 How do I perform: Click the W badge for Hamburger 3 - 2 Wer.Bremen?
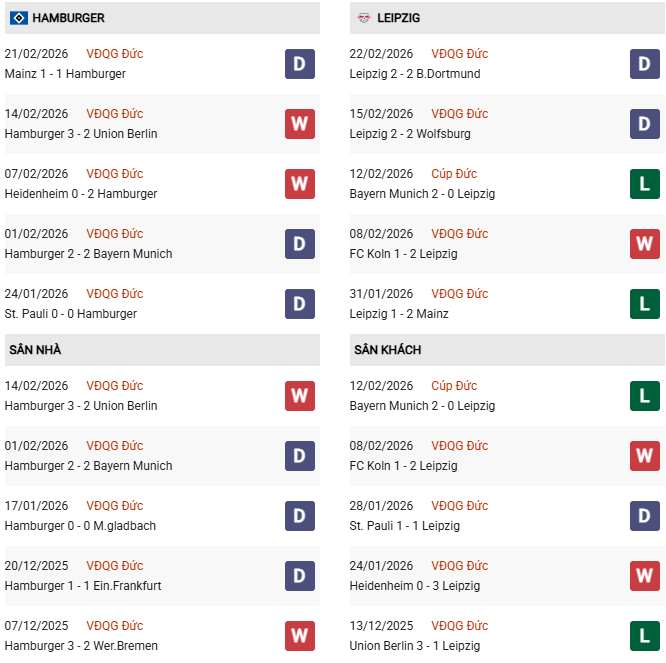(x=300, y=636)
